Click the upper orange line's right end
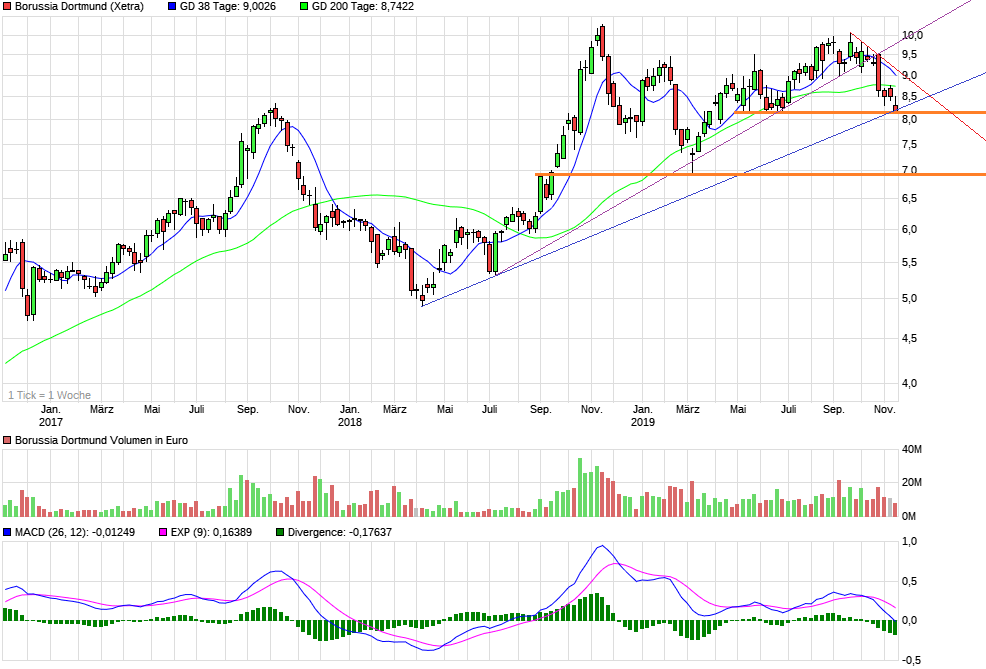The image size is (986, 669). pyautogui.click(x=983, y=113)
